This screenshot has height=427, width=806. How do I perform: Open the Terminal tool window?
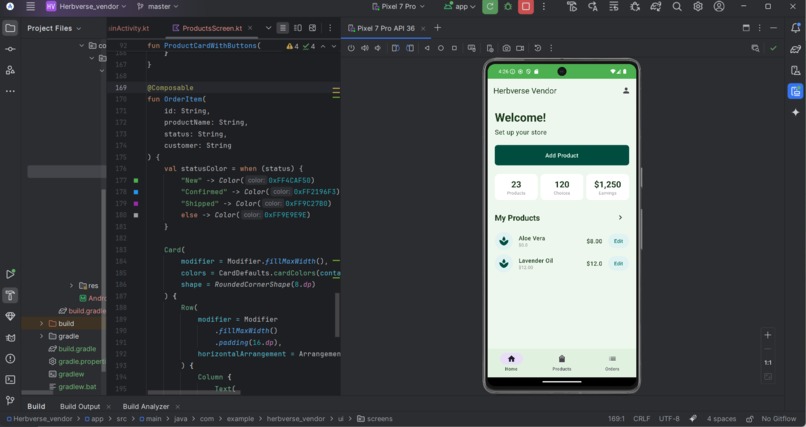pos(10,380)
